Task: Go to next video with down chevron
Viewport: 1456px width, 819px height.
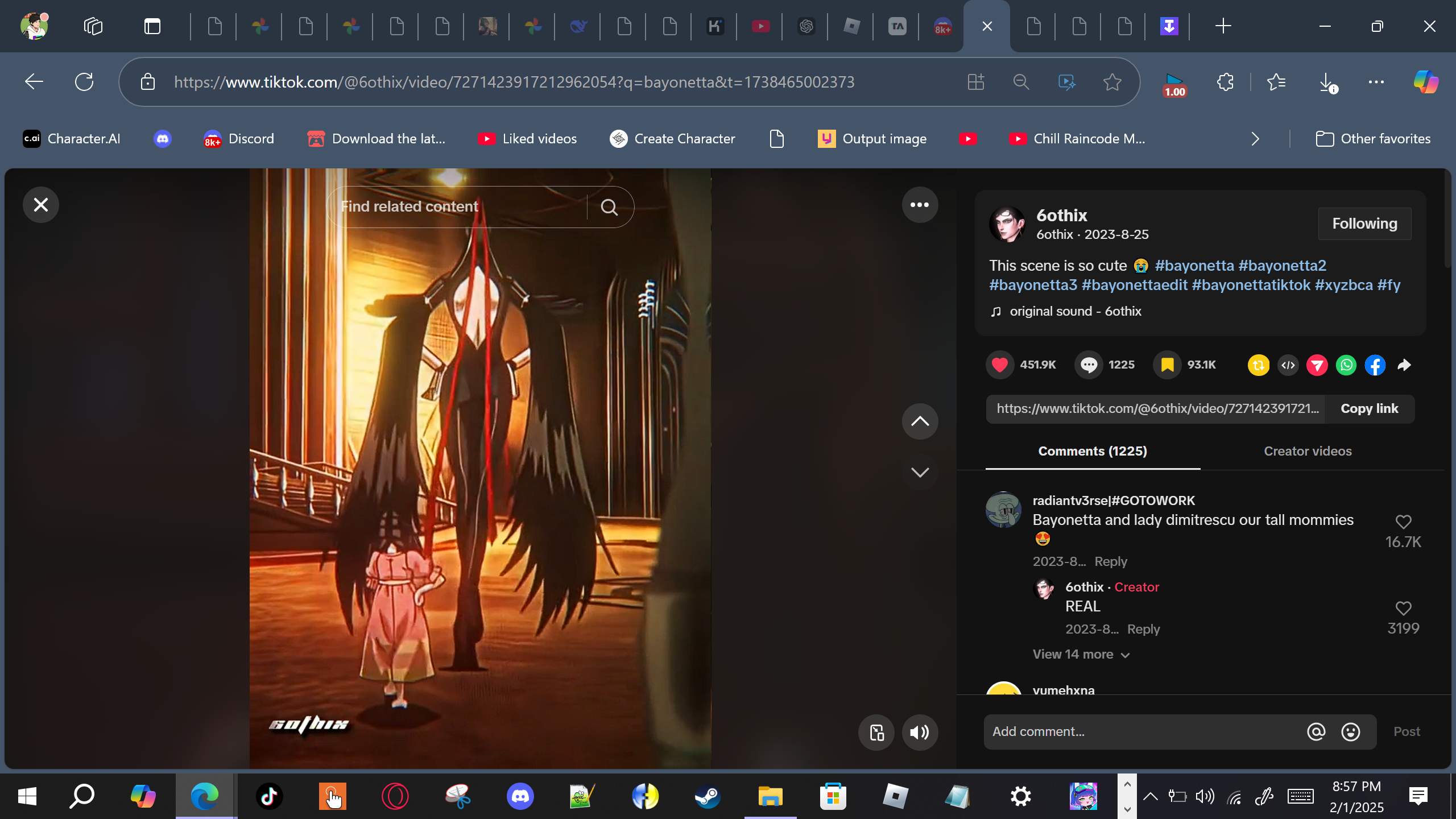Action: tap(920, 472)
